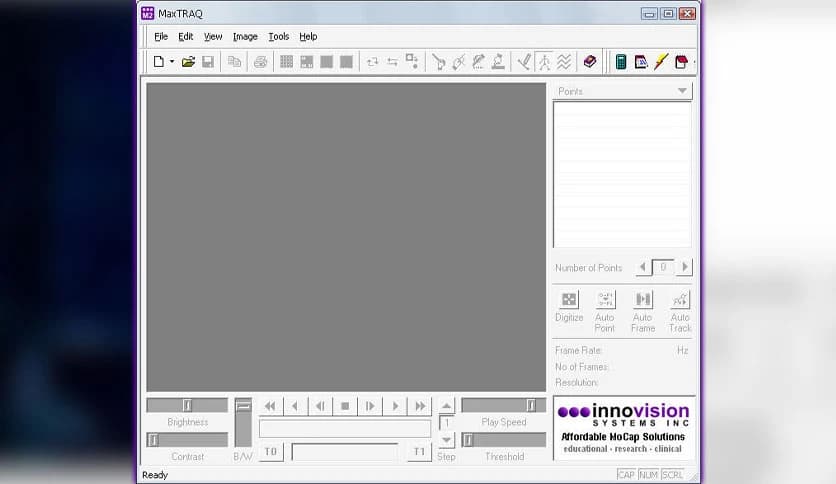Viewport: 836px width, 484px height.
Task: Click the stick figure toolbar icon
Action: (x=544, y=62)
